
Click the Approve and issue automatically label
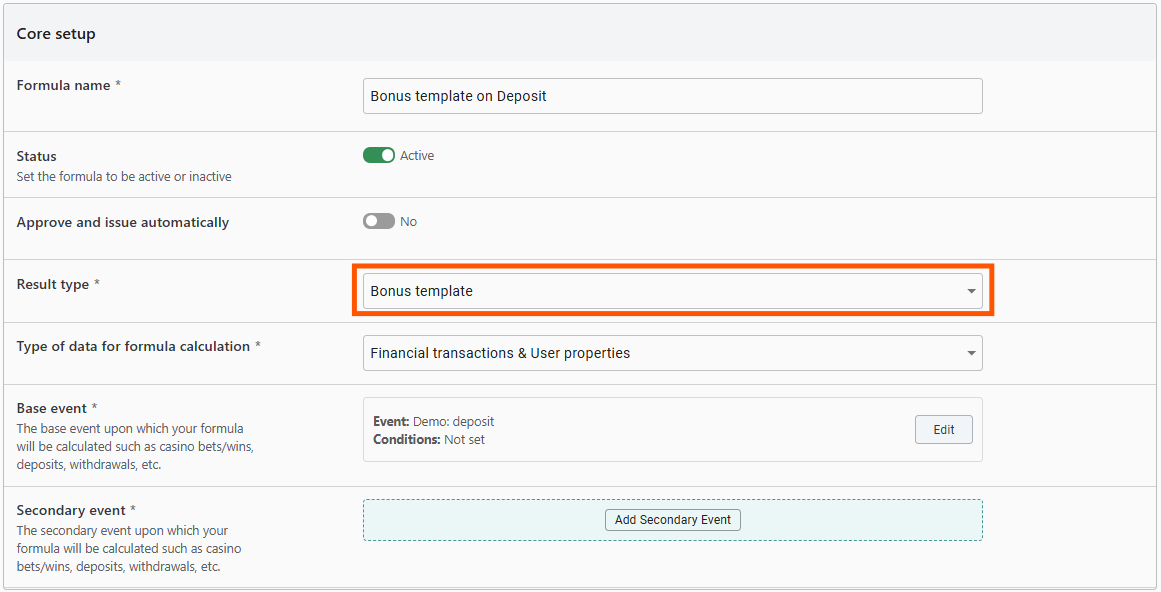(x=123, y=223)
